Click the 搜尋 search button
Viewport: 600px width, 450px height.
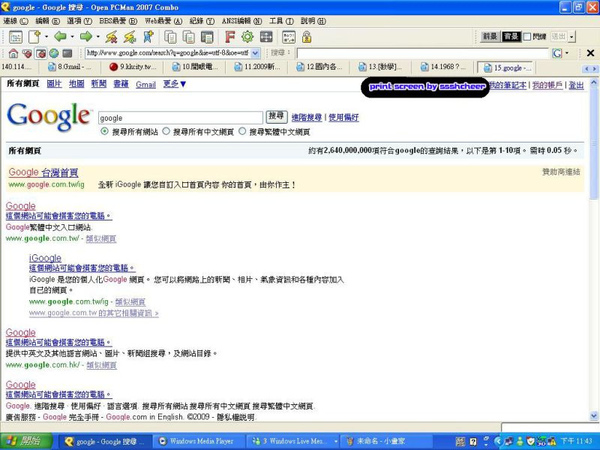click(x=276, y=116)
